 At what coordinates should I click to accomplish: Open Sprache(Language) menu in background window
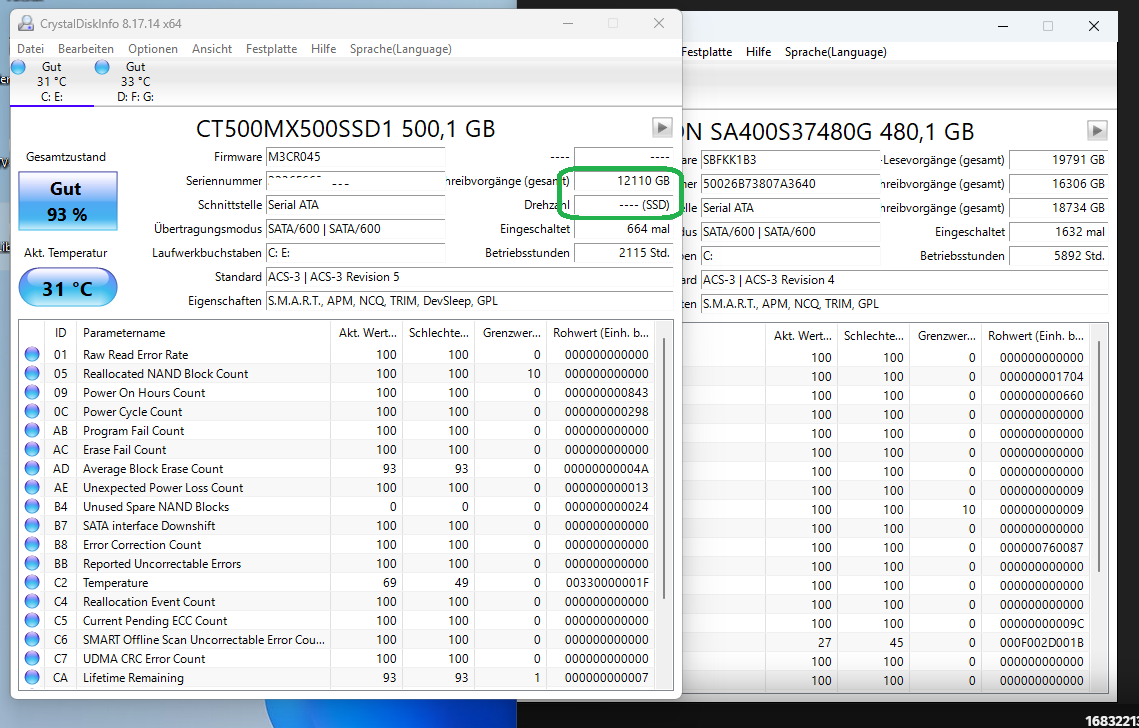[835, 52]
